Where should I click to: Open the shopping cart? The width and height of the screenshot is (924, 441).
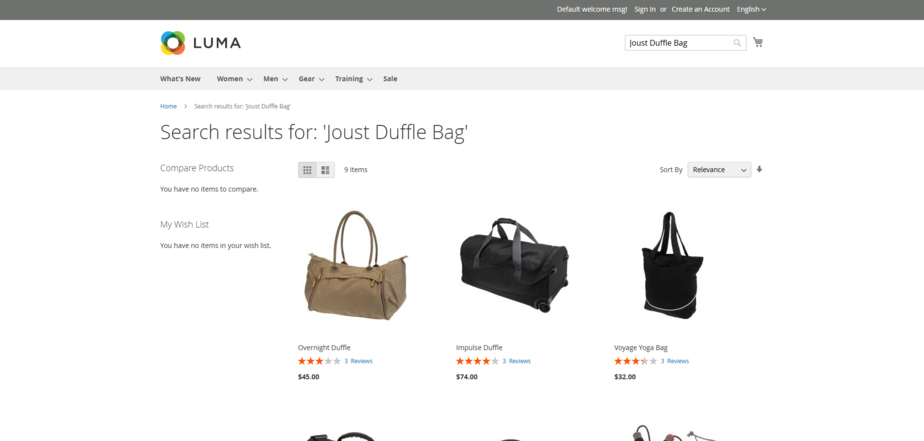(x=758, y=43)
